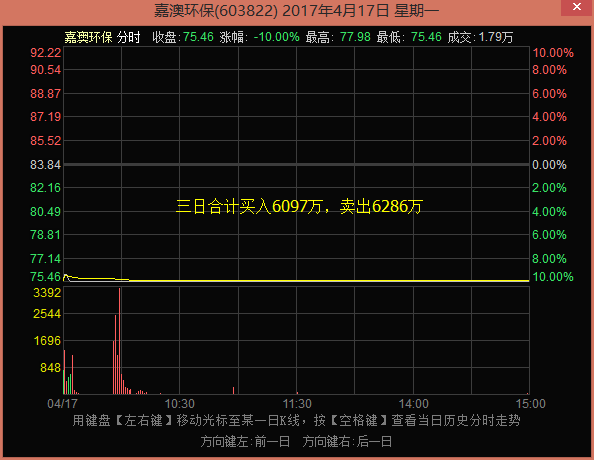Close the 嘉澳环保 intraday chart window
The width and height of the screenshot is (594, 460).
click(577, 7)
